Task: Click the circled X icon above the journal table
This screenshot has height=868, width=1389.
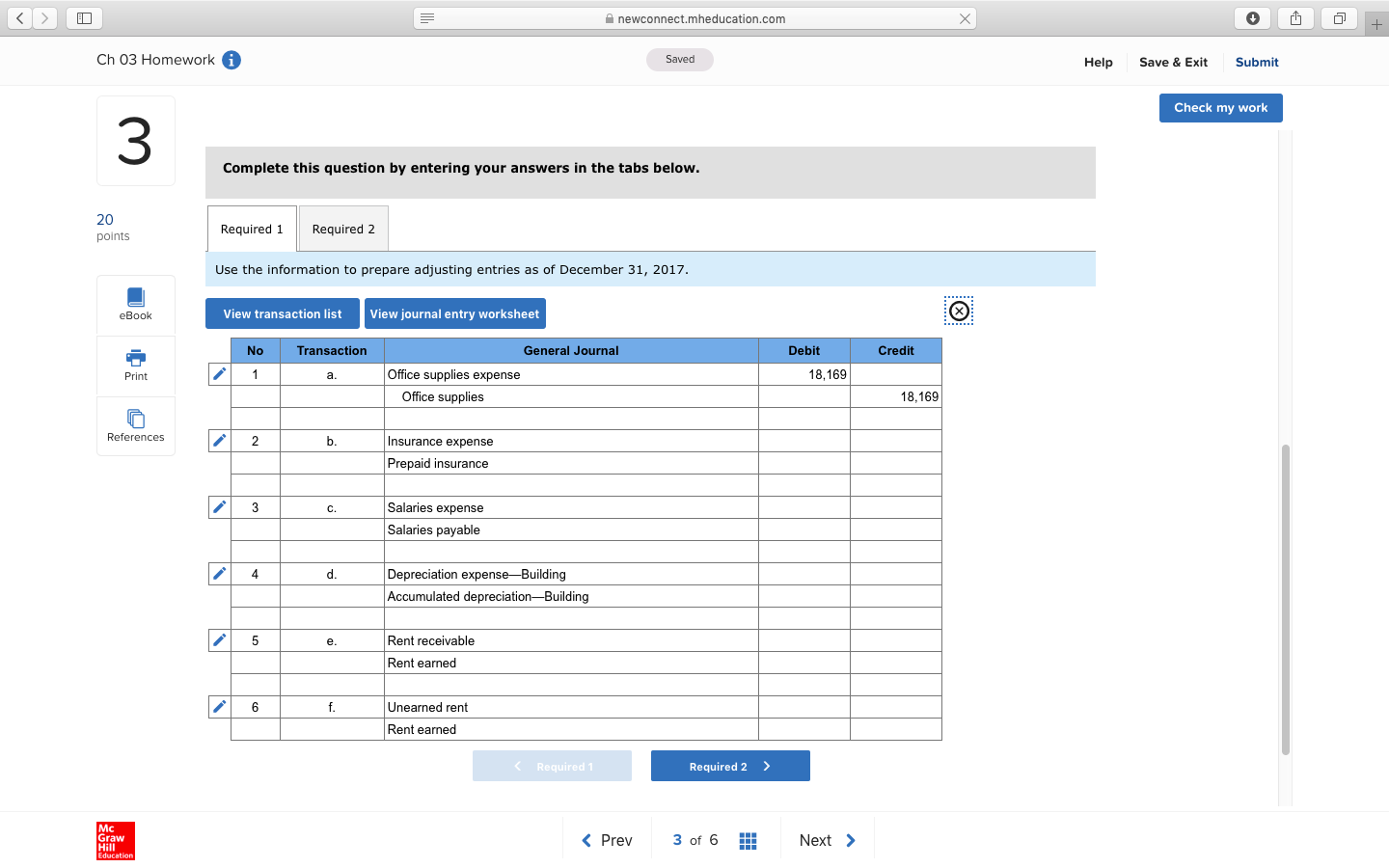Action: 959,311
